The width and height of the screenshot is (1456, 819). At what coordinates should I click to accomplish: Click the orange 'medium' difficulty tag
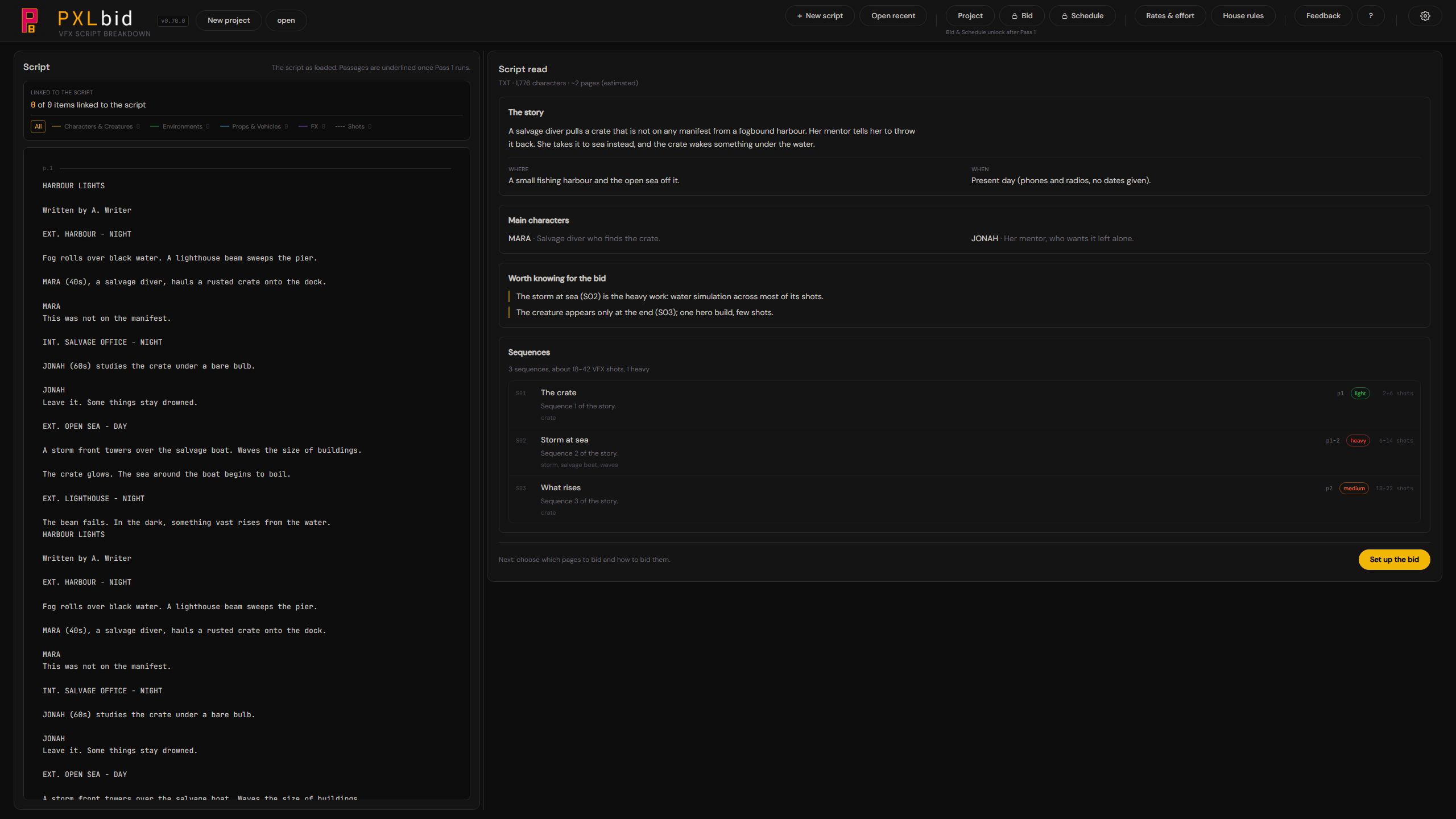[1354, 489]
